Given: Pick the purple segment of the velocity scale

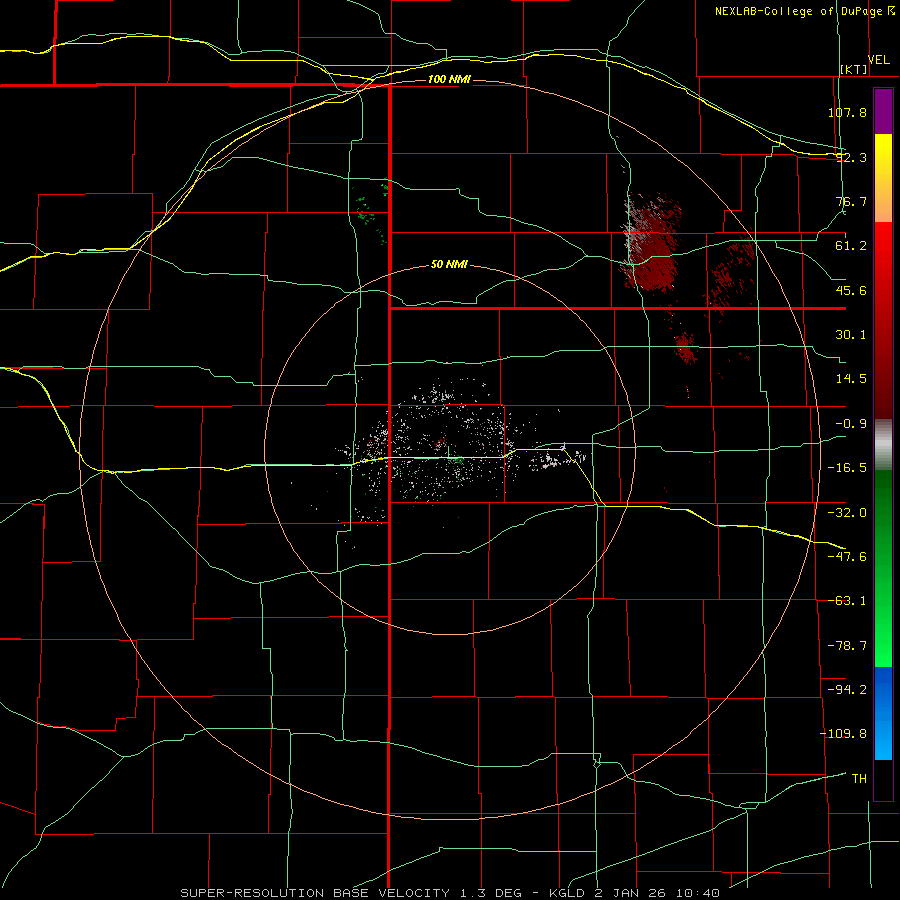Looking at the screenshot, I should pyautogui.click(x=883, y=111).
